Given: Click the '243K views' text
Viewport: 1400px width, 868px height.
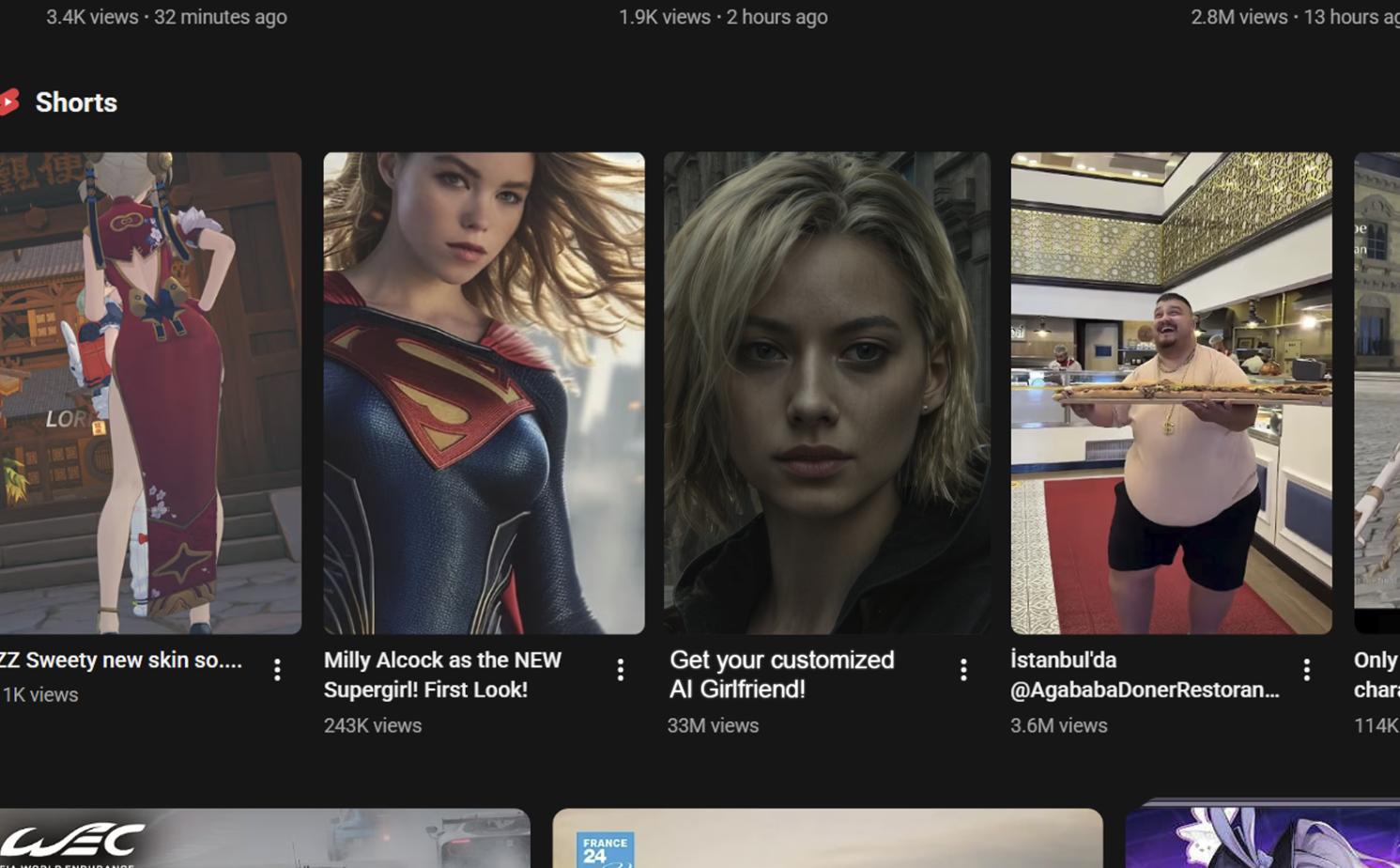Looking at the screenshot, I should pyautogui.click(x=373, y=725).
